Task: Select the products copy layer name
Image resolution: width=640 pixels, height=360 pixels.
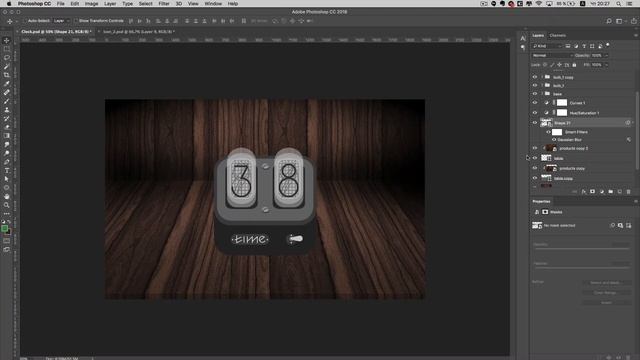Action: tap(572, 168)
